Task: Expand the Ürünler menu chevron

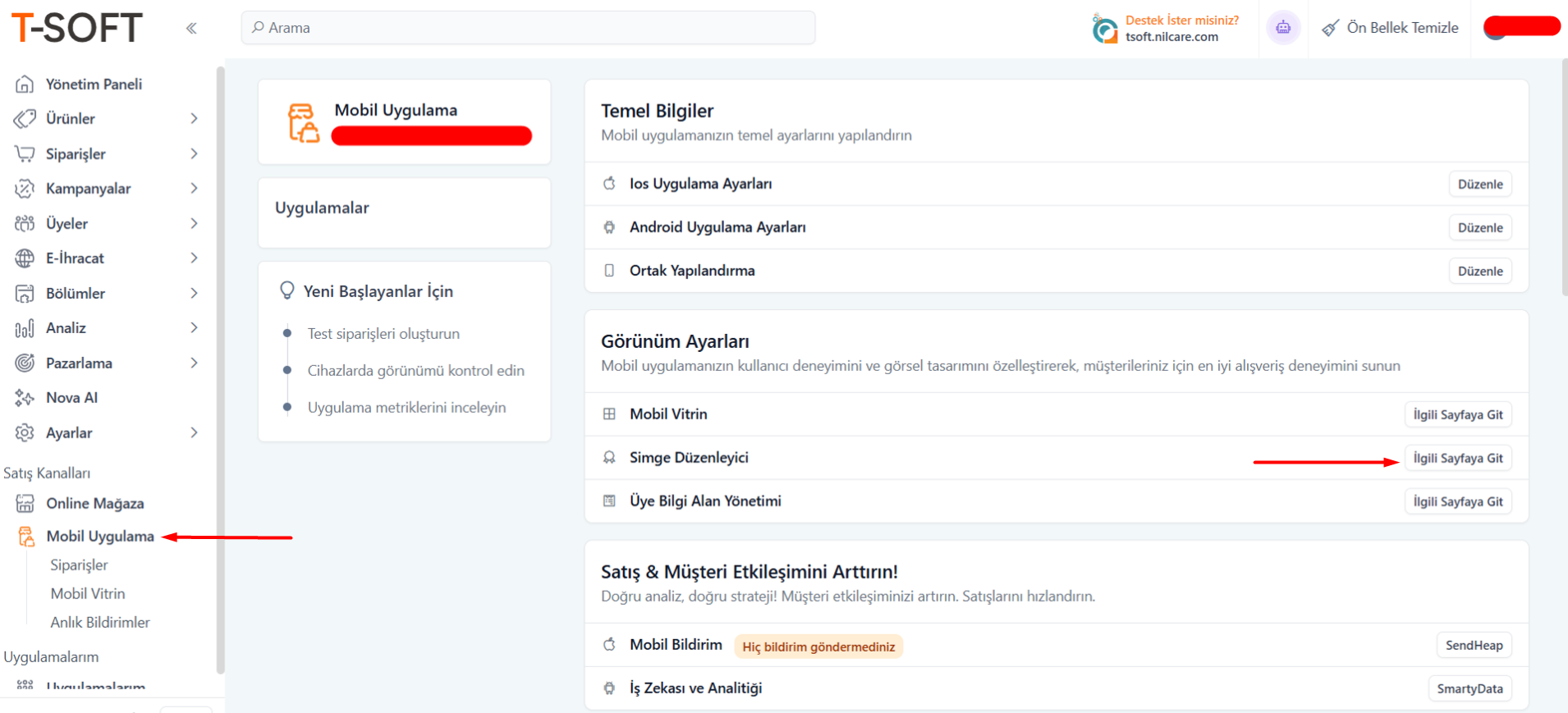Action: click(x=194, y=119)
